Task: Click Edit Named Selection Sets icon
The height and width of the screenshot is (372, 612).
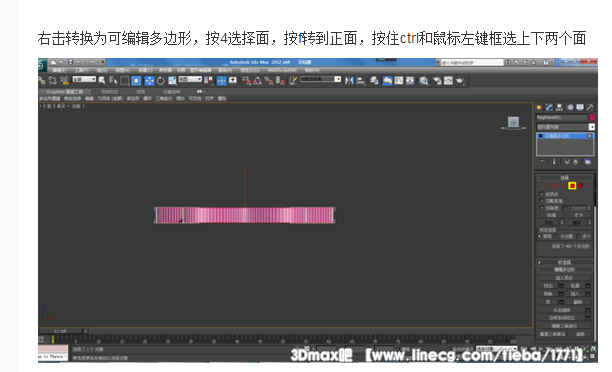Action: coord(293,80)
